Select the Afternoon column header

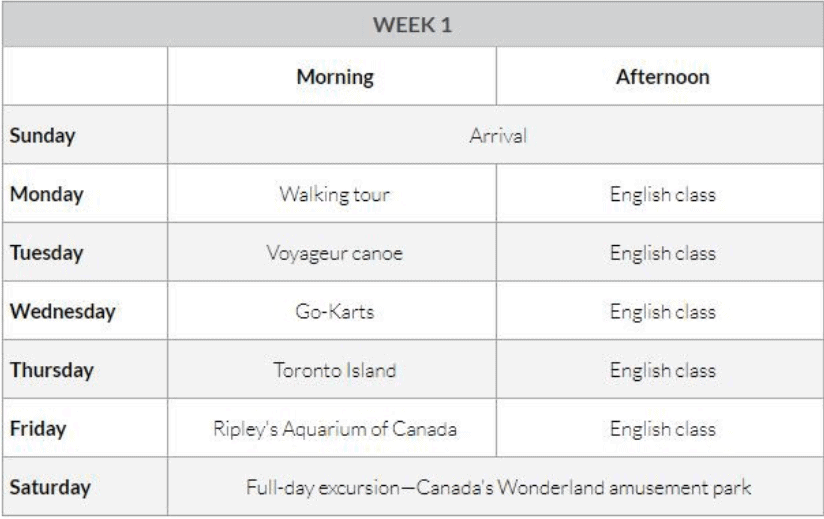click(663, 77)
